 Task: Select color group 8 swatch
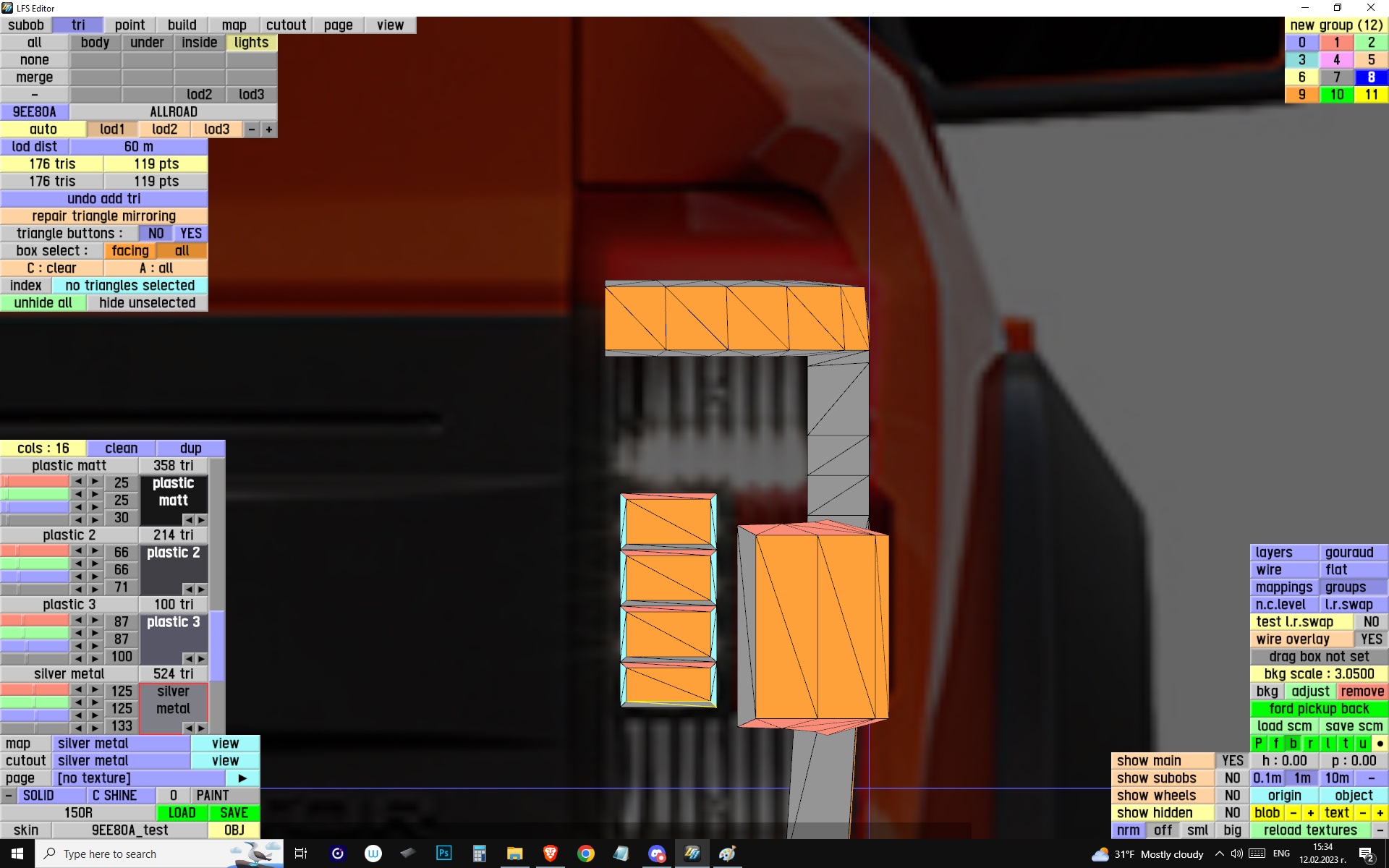[x=1371, y=77]
